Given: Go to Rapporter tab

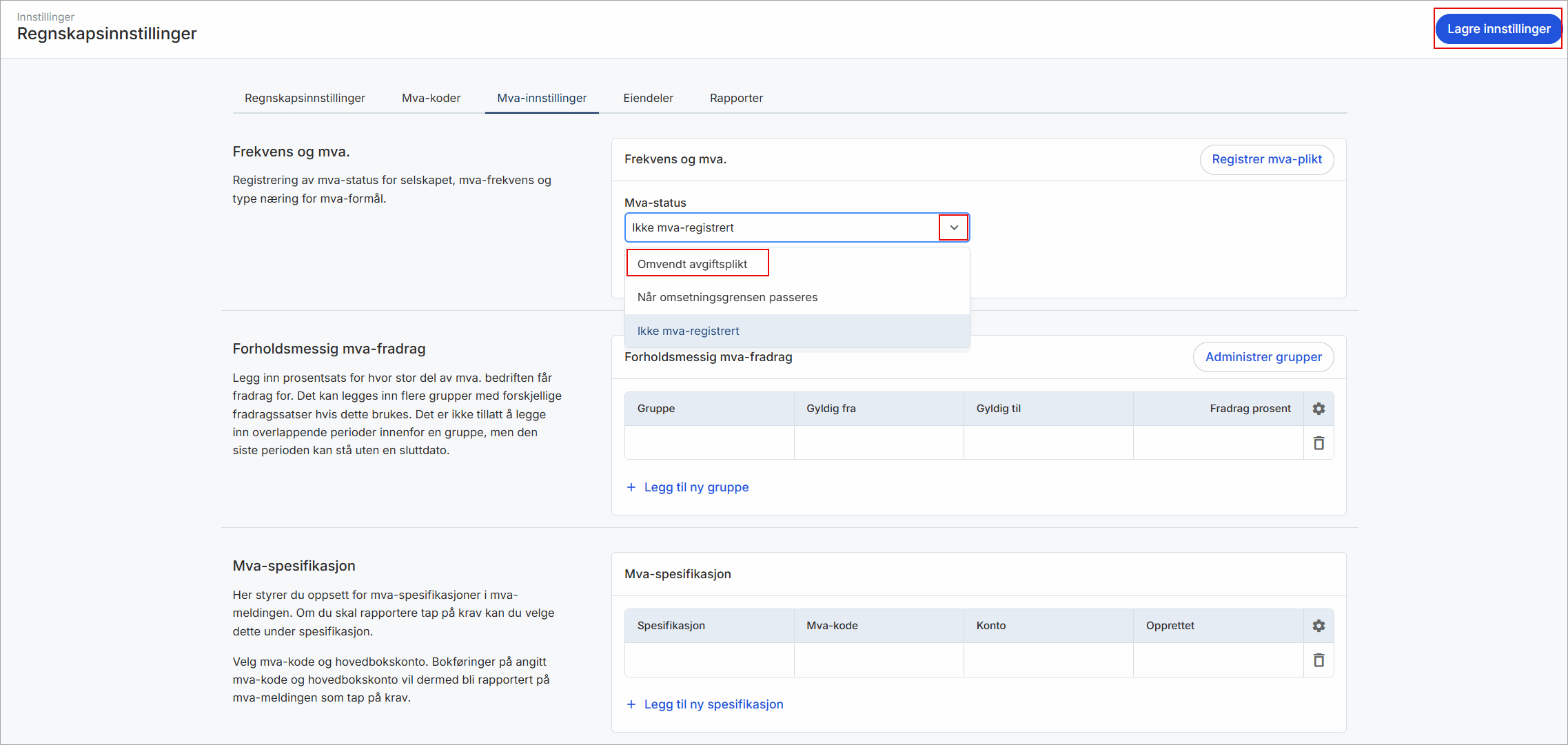Looking at the screenshot, I should [736, 98].
